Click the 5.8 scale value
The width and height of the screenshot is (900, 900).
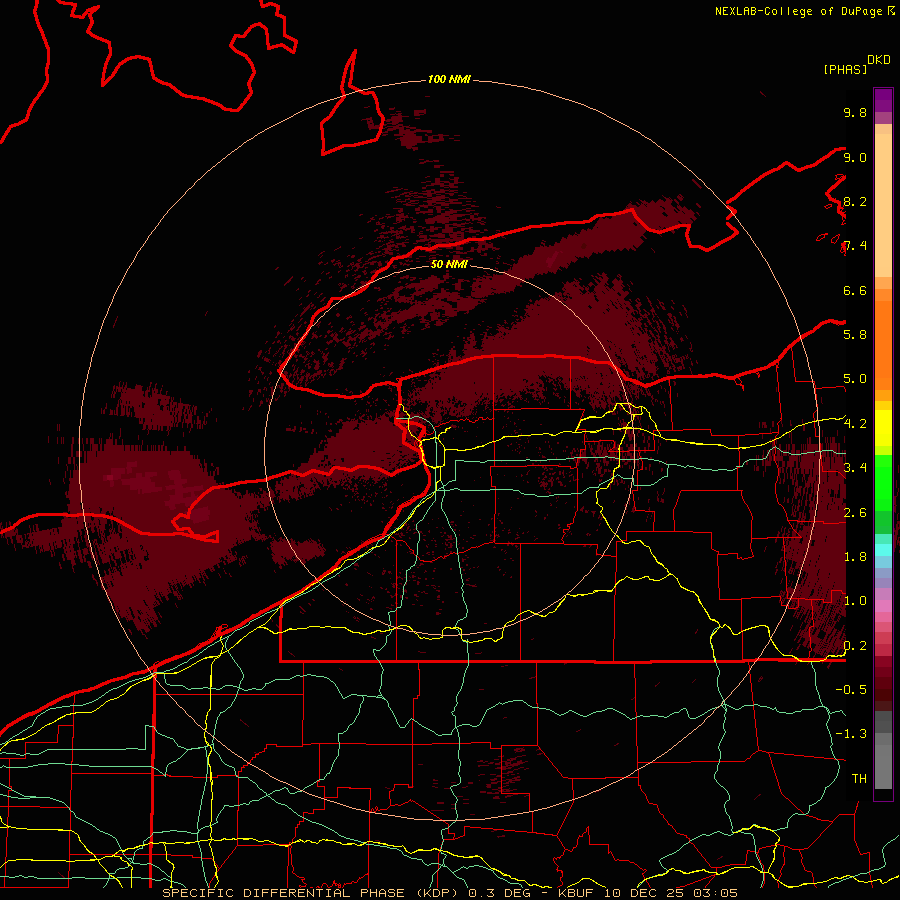(x=855, y=335)
